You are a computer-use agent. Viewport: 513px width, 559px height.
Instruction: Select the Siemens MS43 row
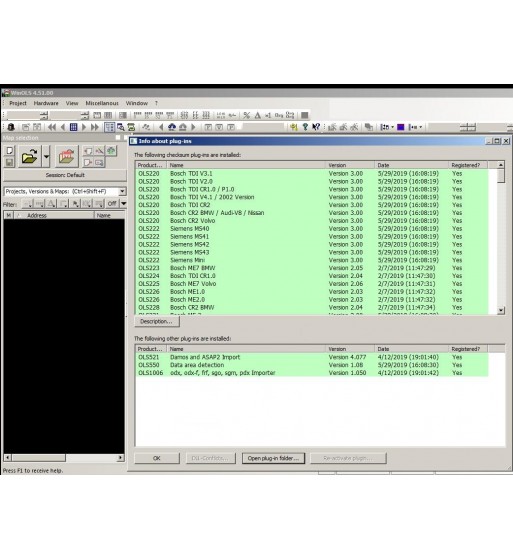point(312,252)
